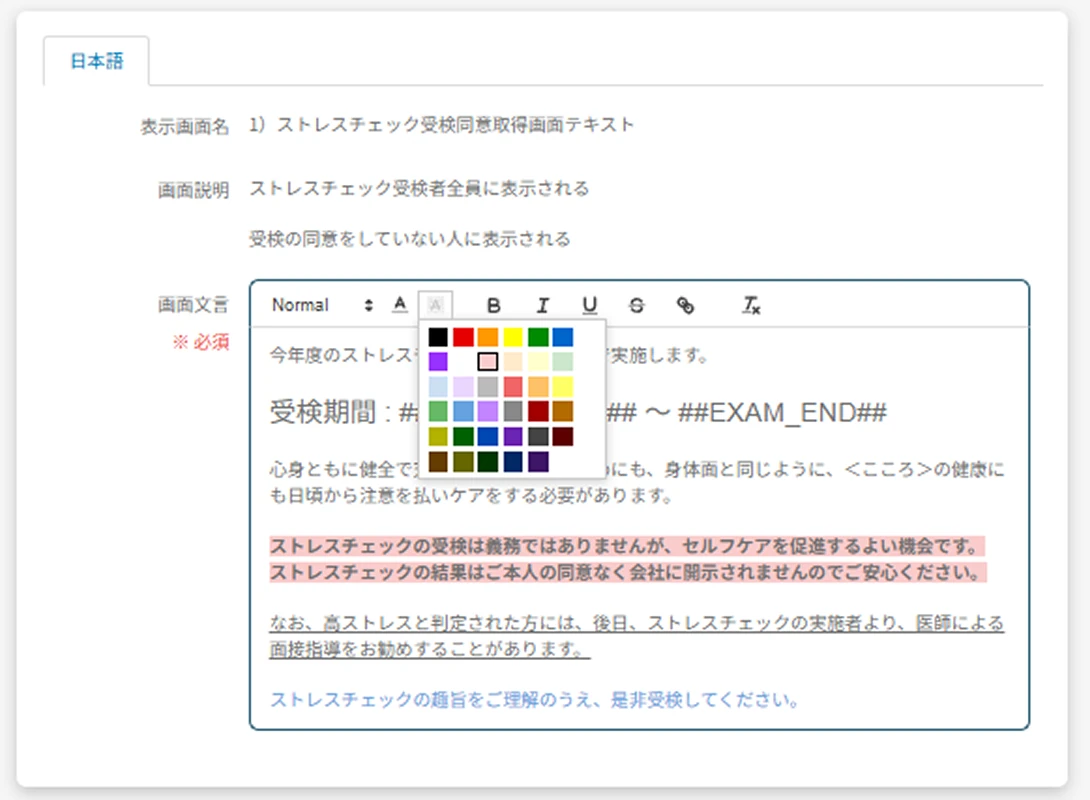1090x800 pixels.
Task: Pick the charcoal dark gray swatch
Action: coord(538,436)
